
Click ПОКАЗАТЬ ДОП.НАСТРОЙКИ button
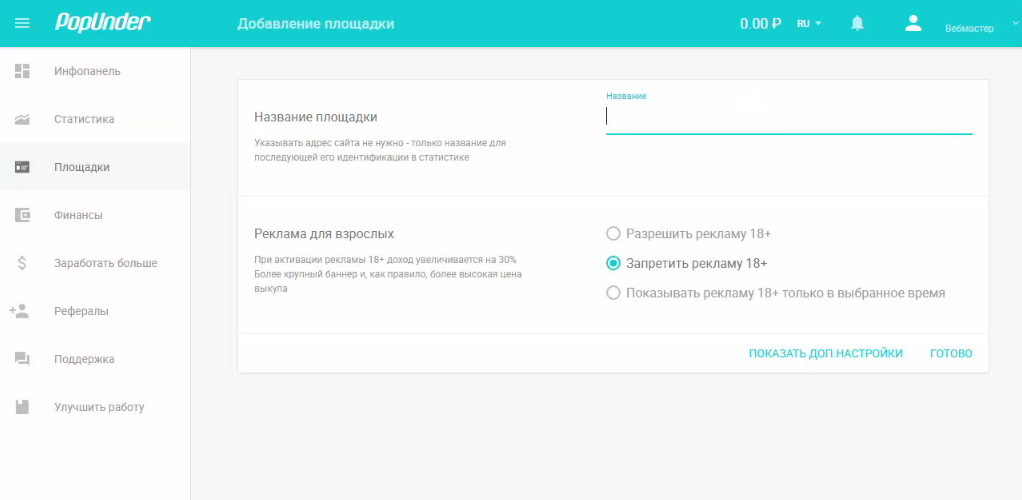point(825,353)
